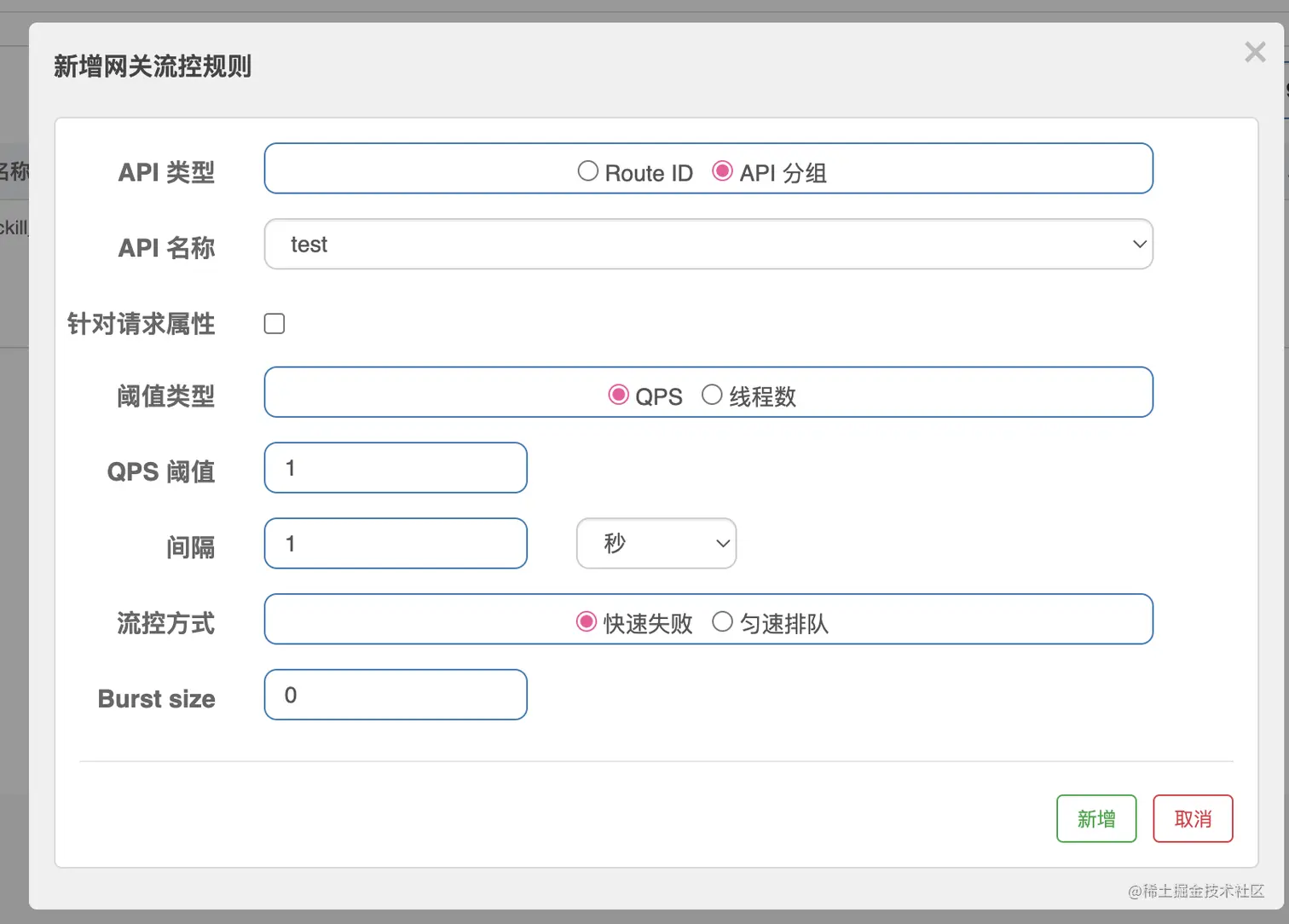Enable the 针对请求属性 checkbox
The image size is (1289, 924).
[275, 324]
